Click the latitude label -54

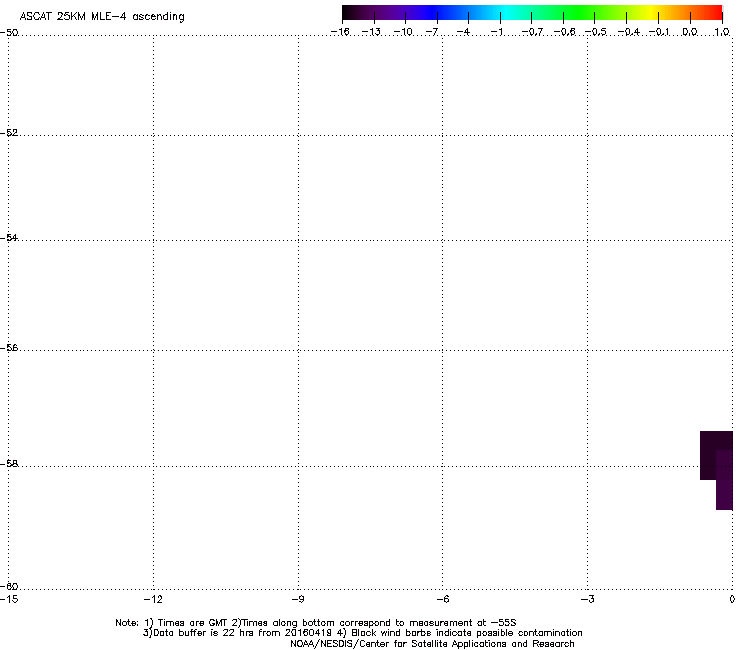coord(9,237)
